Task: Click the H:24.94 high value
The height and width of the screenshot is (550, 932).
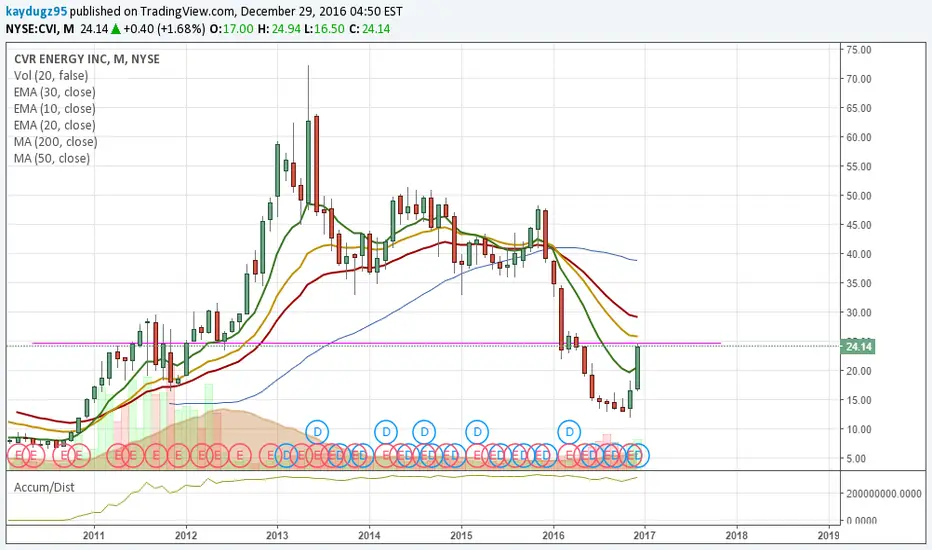Action: coord(279,29)
